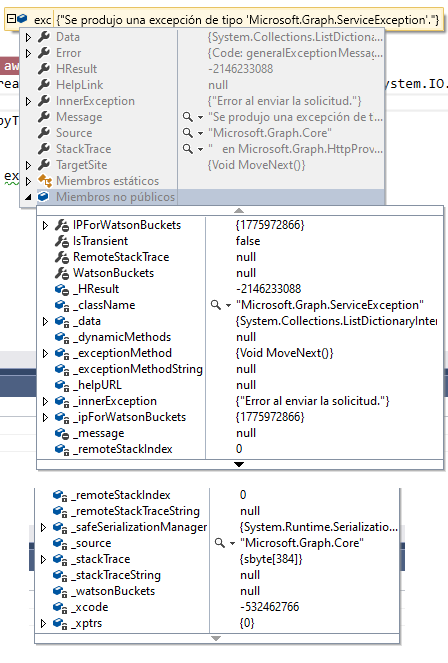
Task: Click the _xcode field icon
Action: coord(60,608)
